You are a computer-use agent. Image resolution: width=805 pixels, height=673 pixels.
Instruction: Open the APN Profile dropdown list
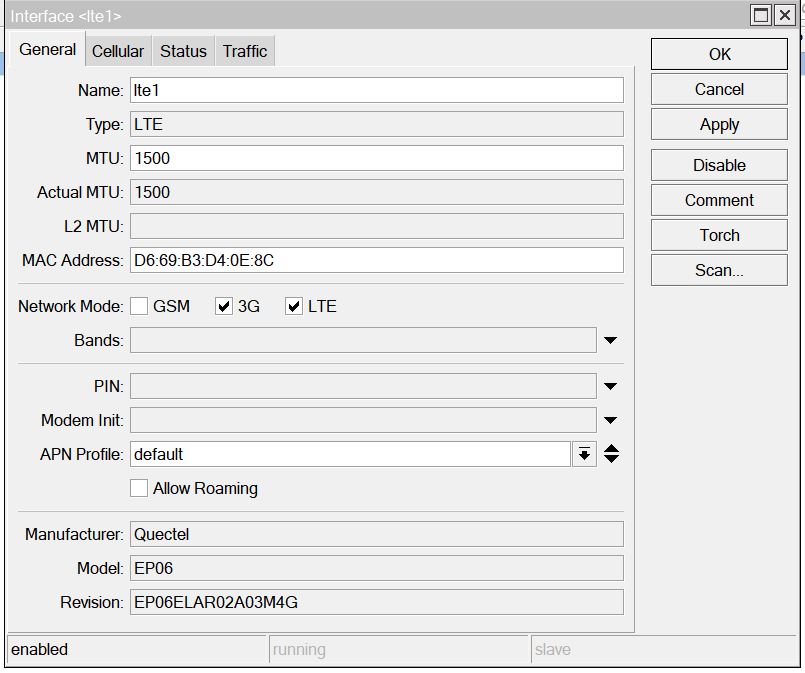click(x=584, y=455)
